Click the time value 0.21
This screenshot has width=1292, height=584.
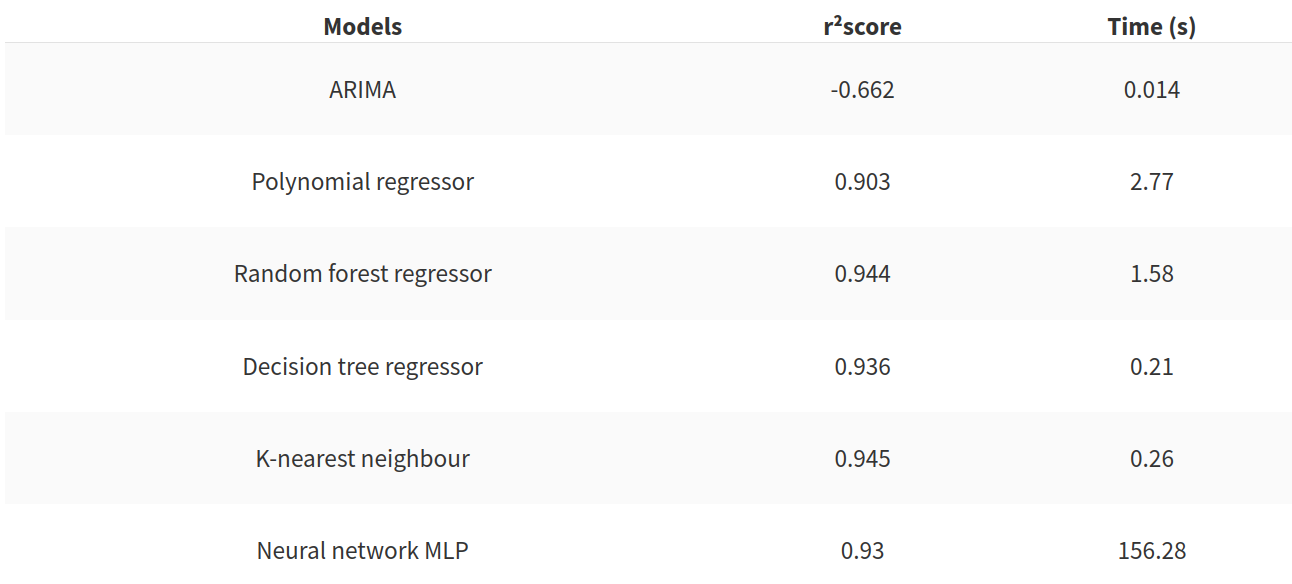(x=1151, y=367)
